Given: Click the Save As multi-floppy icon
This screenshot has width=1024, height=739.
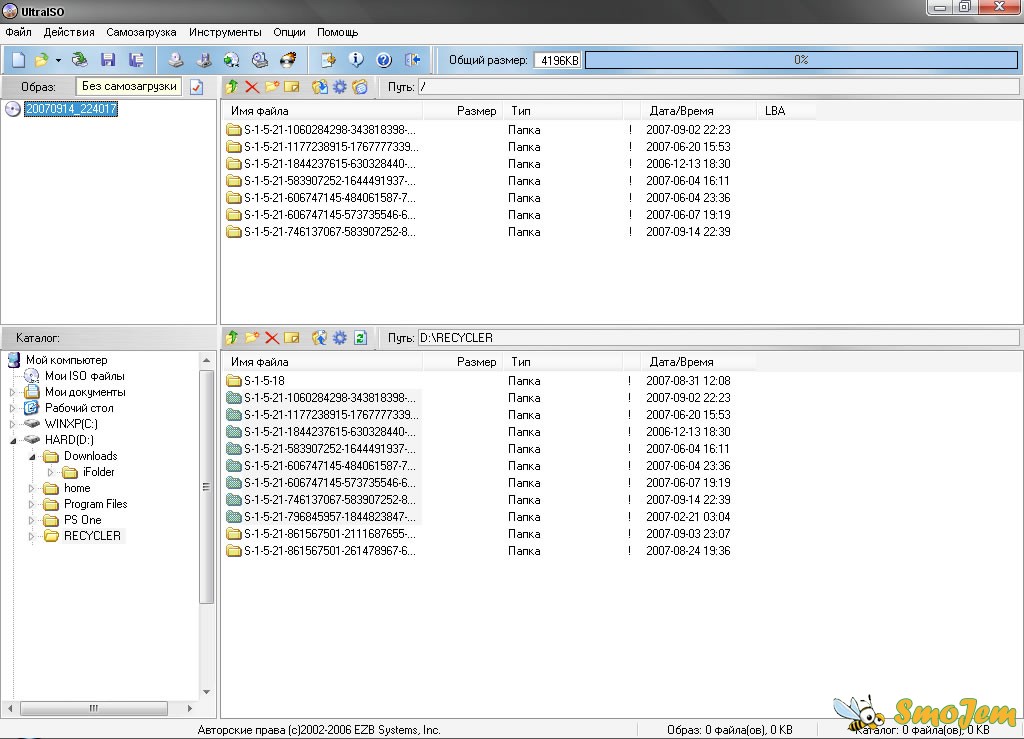Looking at the screenshot, I should pos(136,60).
